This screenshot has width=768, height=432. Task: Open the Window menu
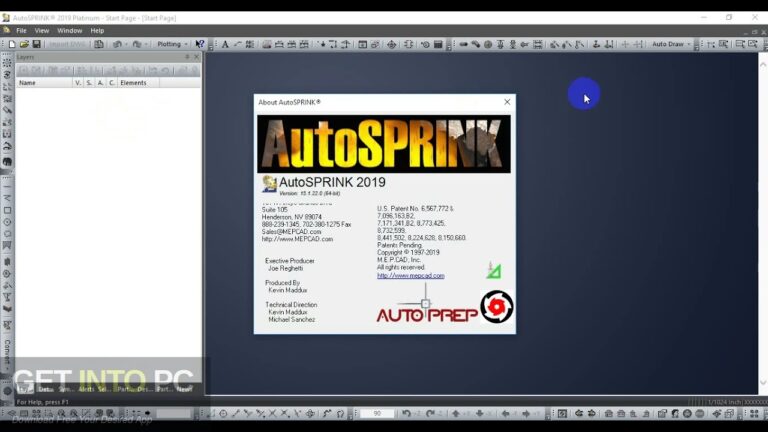(70, 30)
